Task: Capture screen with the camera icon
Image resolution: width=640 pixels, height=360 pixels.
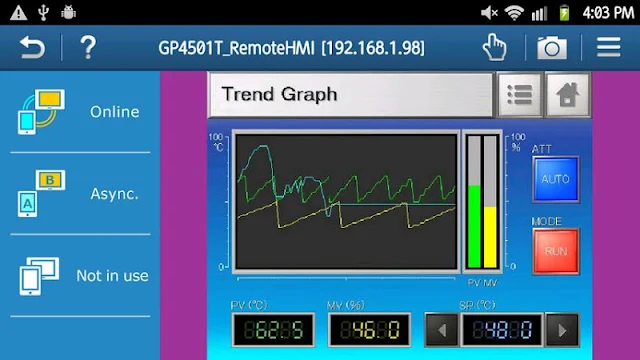Action: pyautogui.click(x=552, y=48)
